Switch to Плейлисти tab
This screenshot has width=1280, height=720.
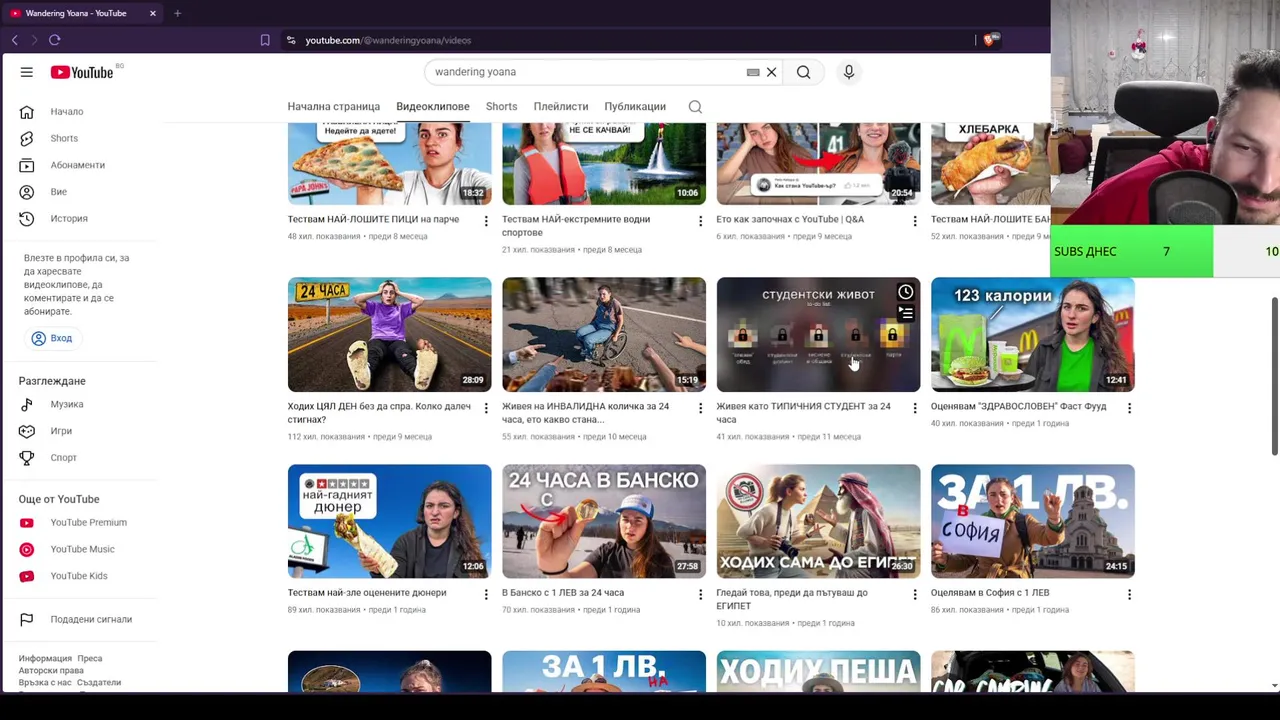tap(560, 107)
